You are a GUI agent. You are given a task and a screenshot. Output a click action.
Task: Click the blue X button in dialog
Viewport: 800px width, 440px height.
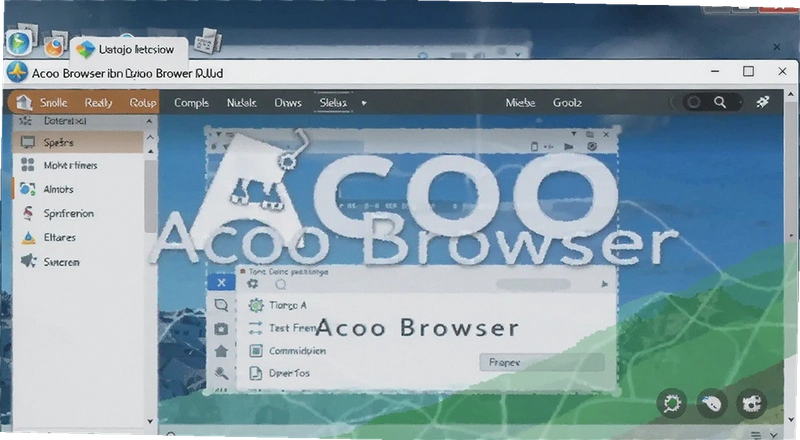point(221,282)
